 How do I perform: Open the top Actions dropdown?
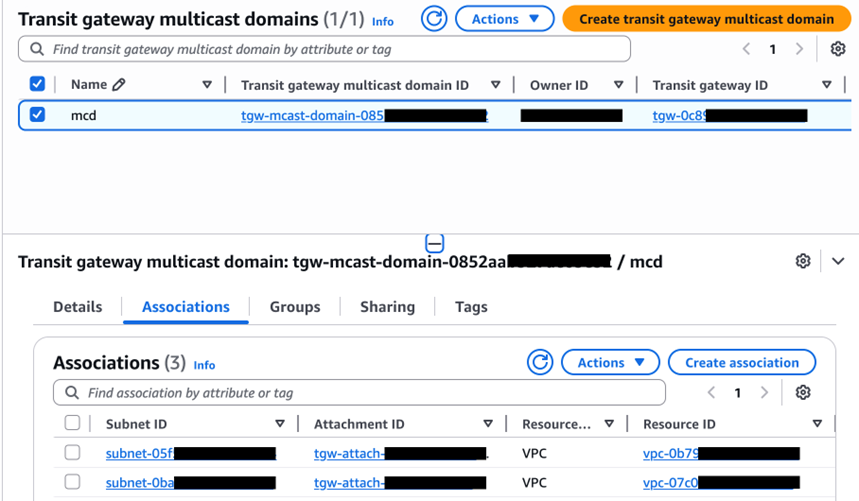(504, 18)
